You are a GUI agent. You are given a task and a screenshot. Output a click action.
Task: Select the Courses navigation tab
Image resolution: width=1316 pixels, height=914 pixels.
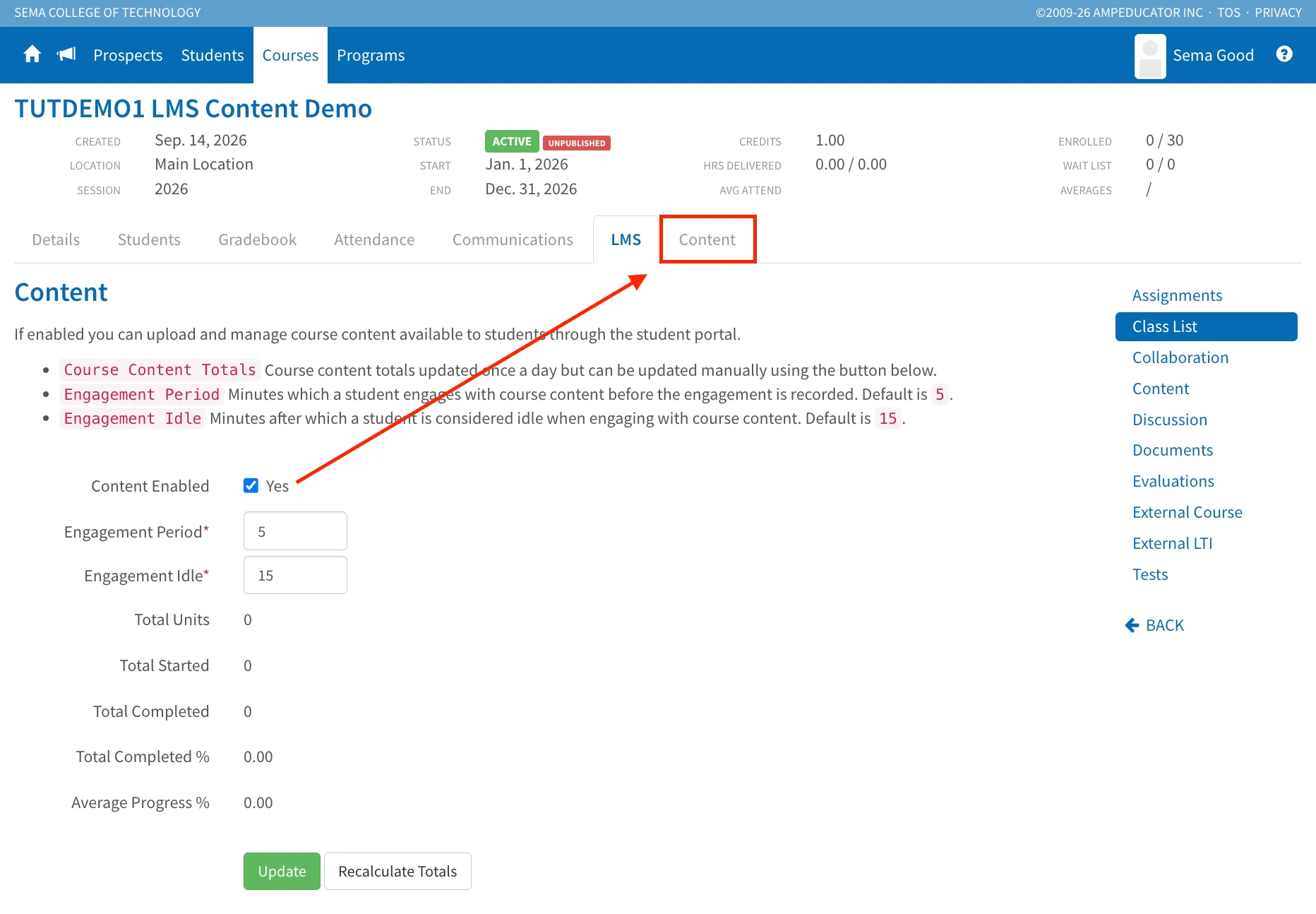pos(290,55)
